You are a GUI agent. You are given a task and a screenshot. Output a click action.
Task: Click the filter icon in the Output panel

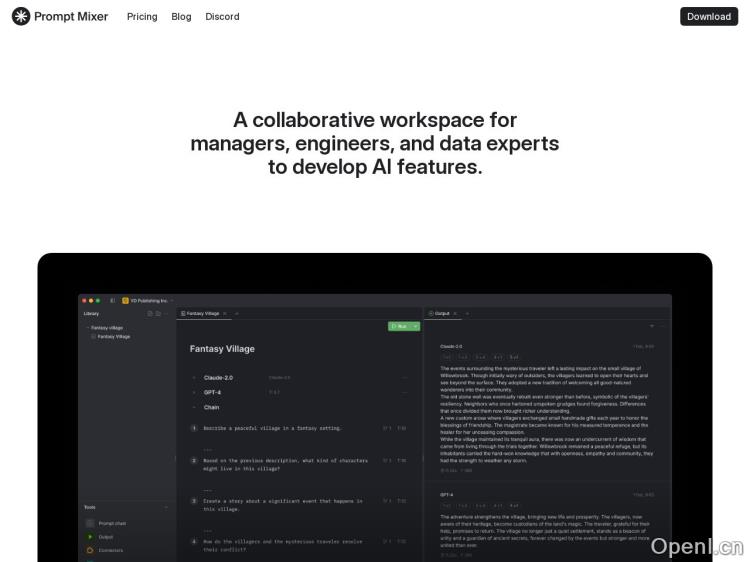pos(652,326)
